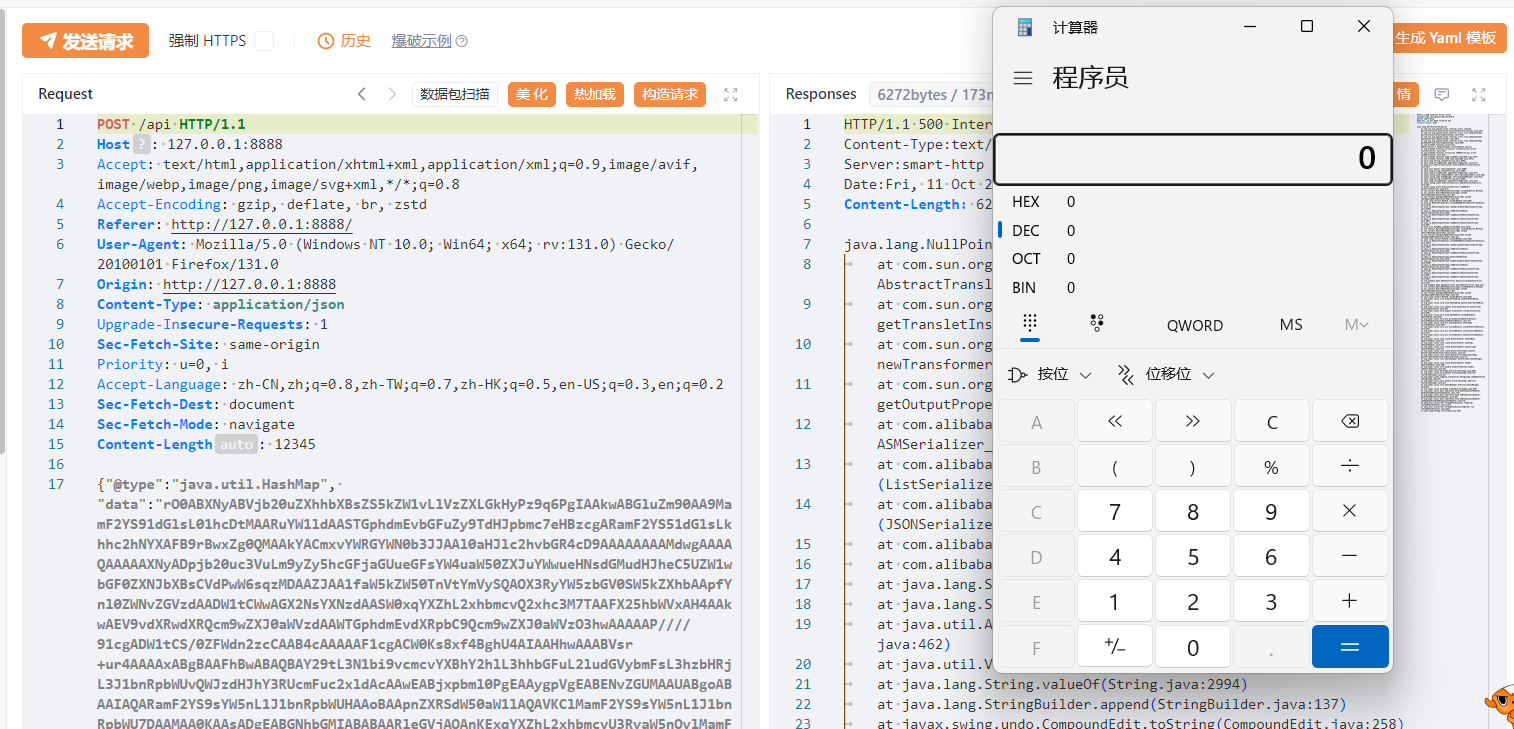Click the right shift >> key
This screenshot has width=1514, height=729.
coord(1193,422)
